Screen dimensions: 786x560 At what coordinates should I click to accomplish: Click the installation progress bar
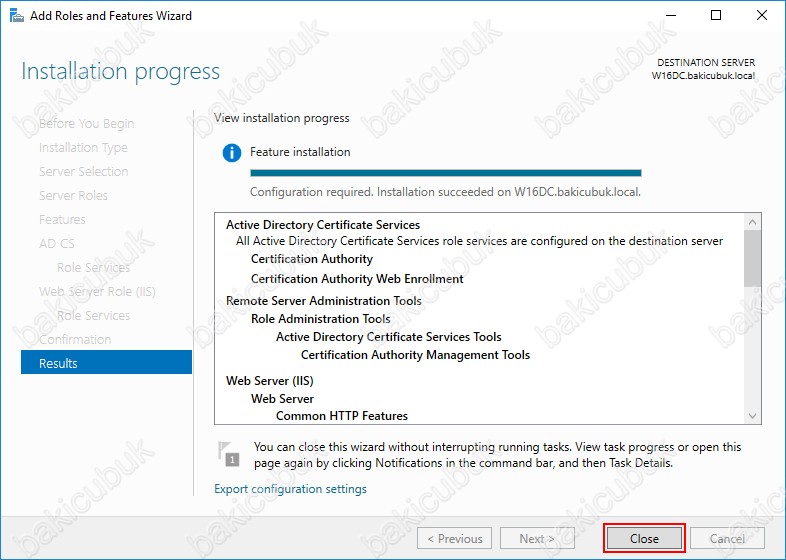446,173
